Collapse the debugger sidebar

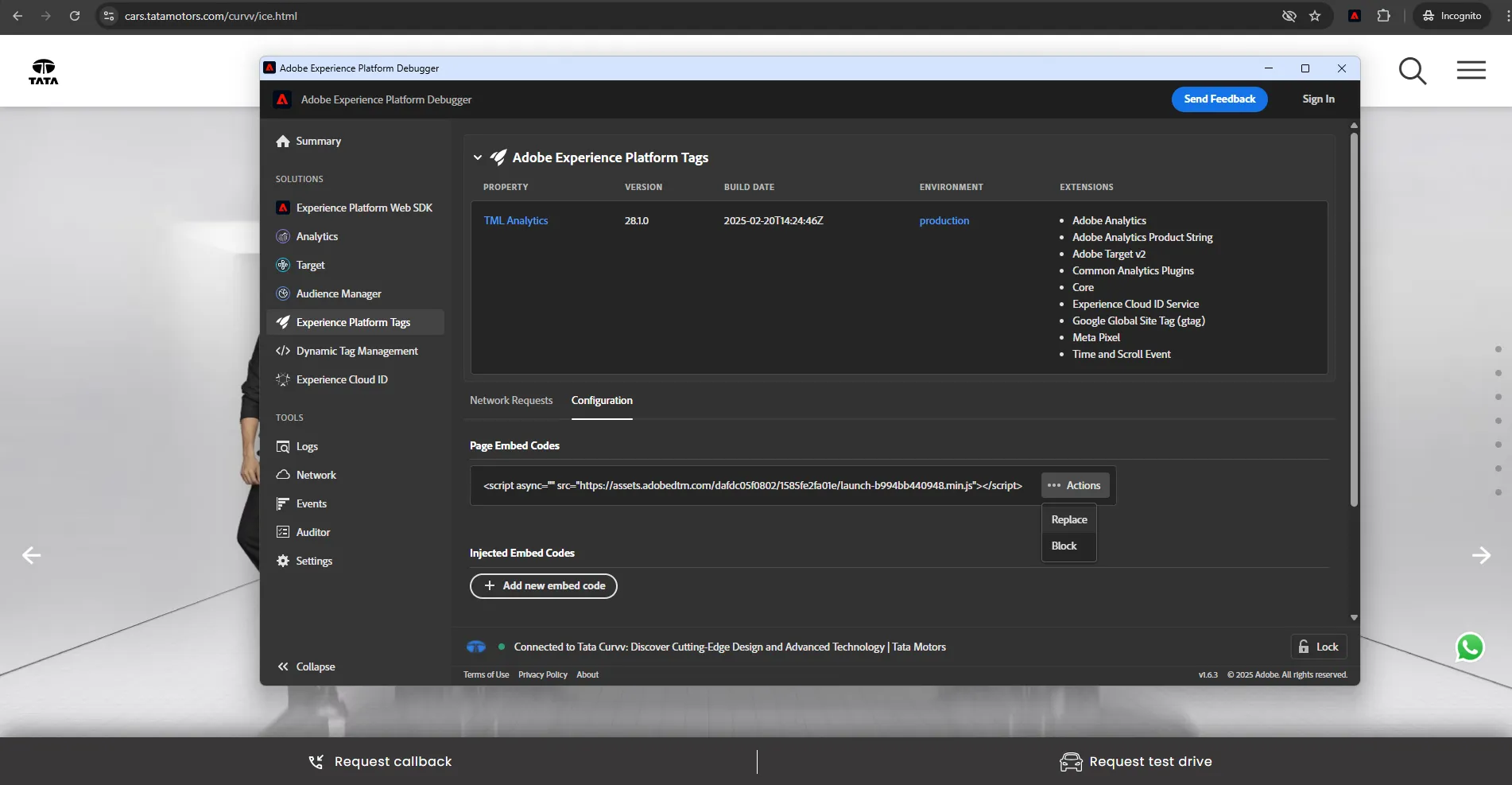306,666
